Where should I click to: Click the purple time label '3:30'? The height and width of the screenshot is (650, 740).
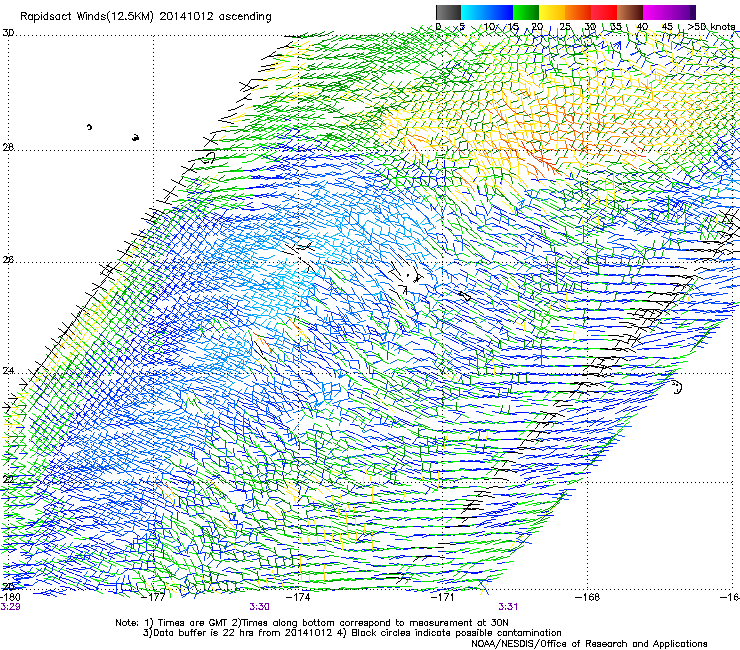point(260,607)
